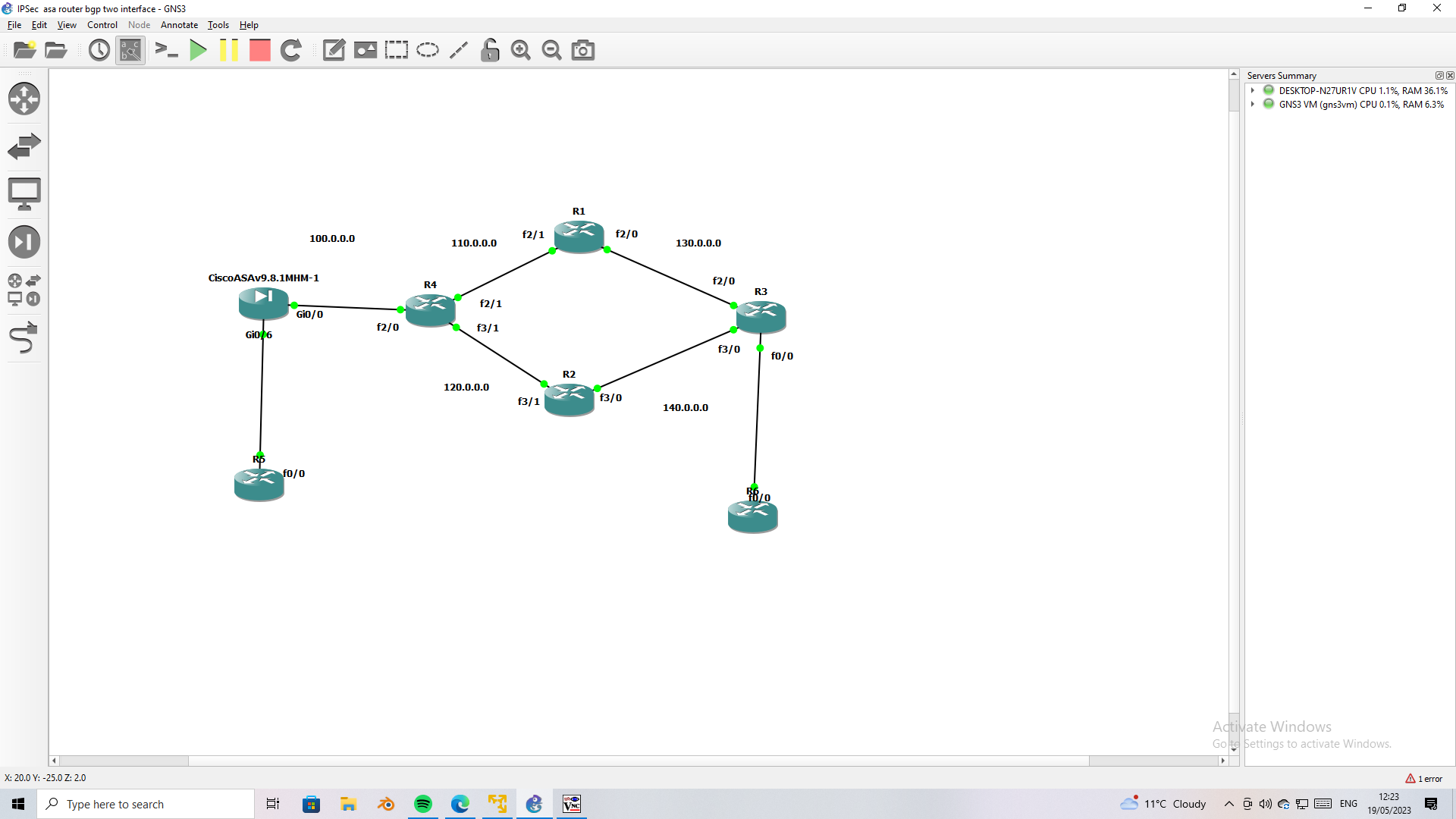Open a console connection to all devices
1456x819 pixels.
tap(166, 50)
